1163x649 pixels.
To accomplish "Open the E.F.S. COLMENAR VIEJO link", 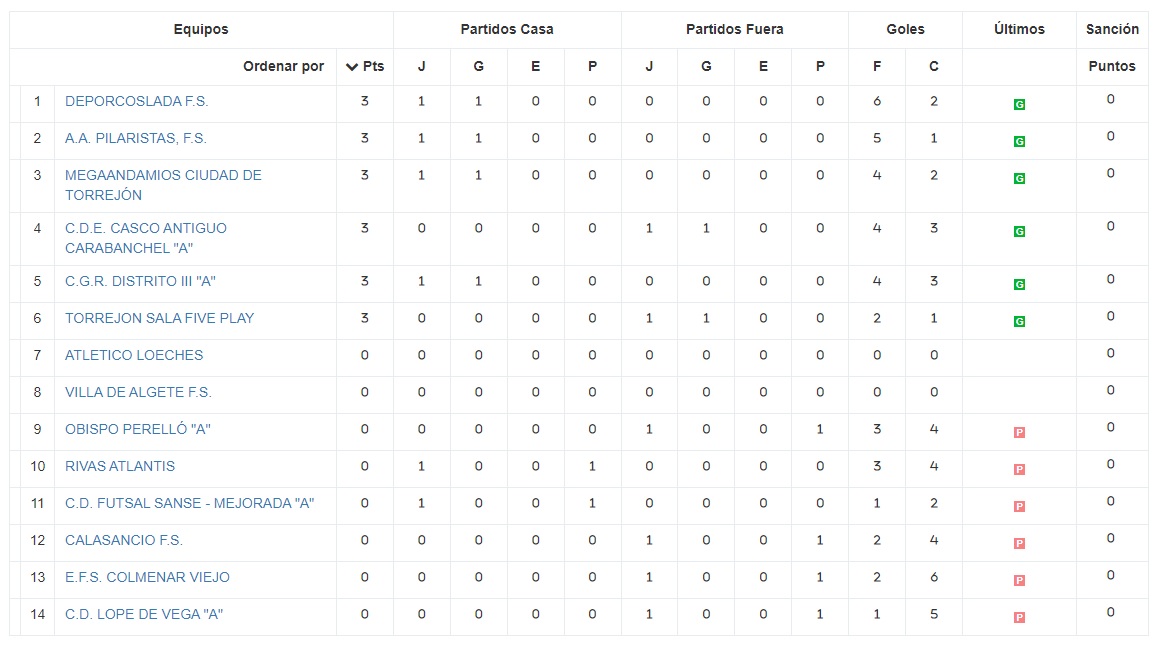I will tap(147, 577).
